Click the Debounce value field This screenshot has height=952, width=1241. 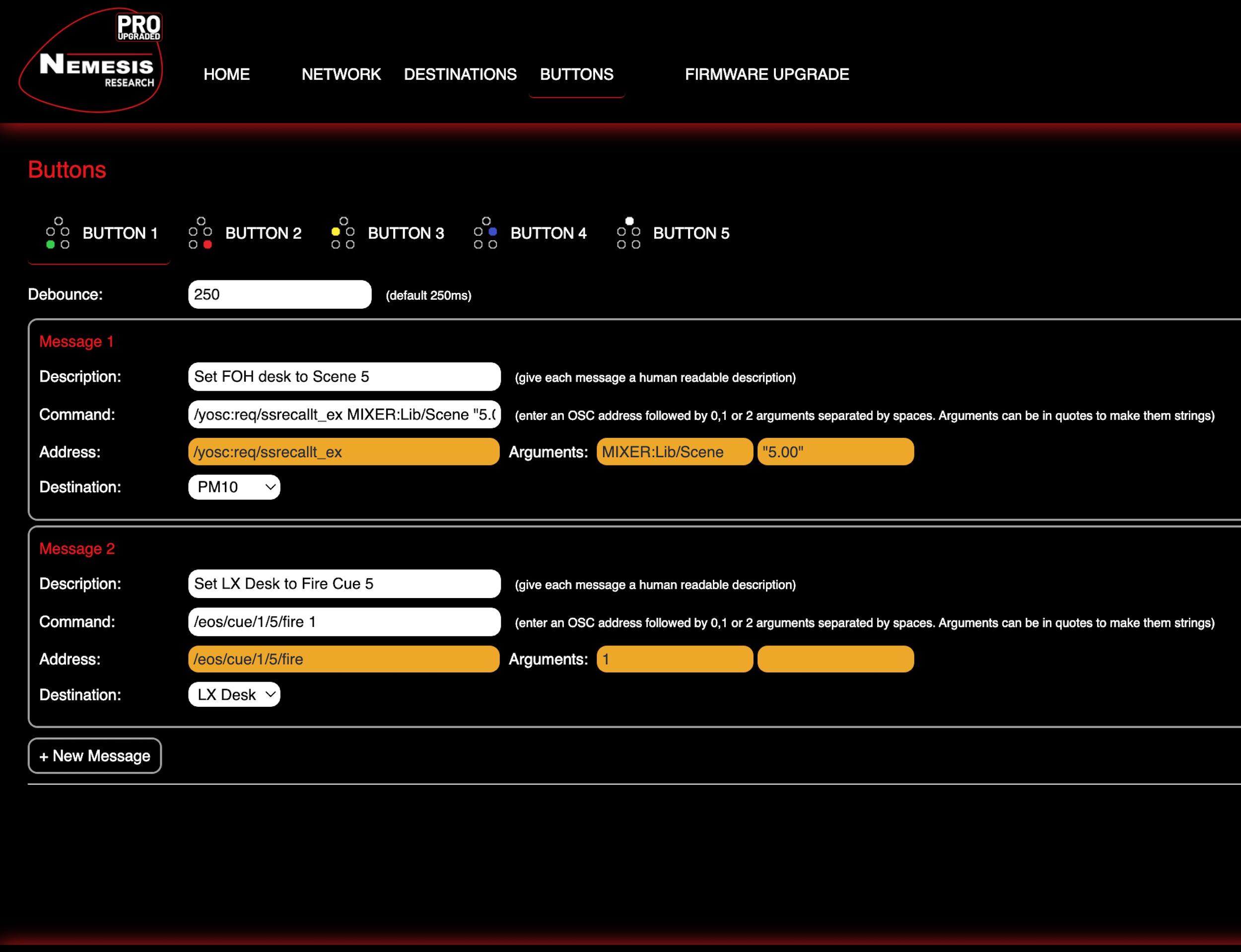point(279,295)
